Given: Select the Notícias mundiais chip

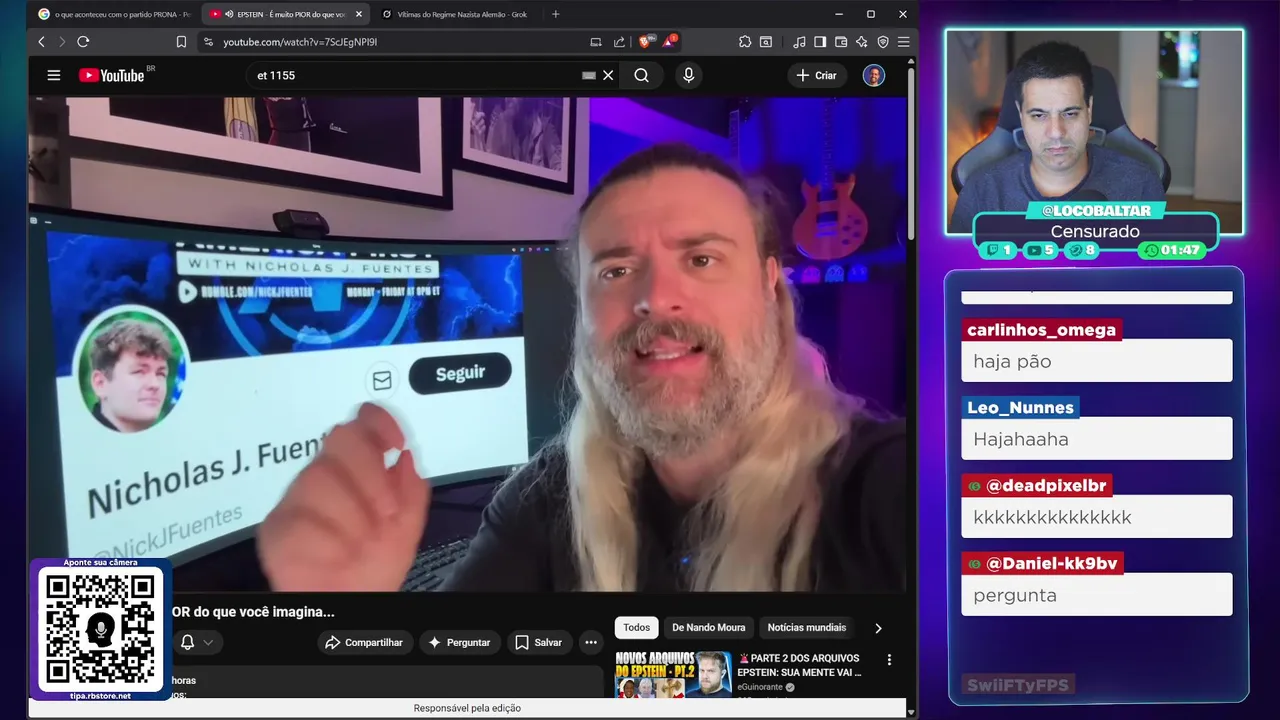Looking at the screenshot, I should (x=807, y=627).
